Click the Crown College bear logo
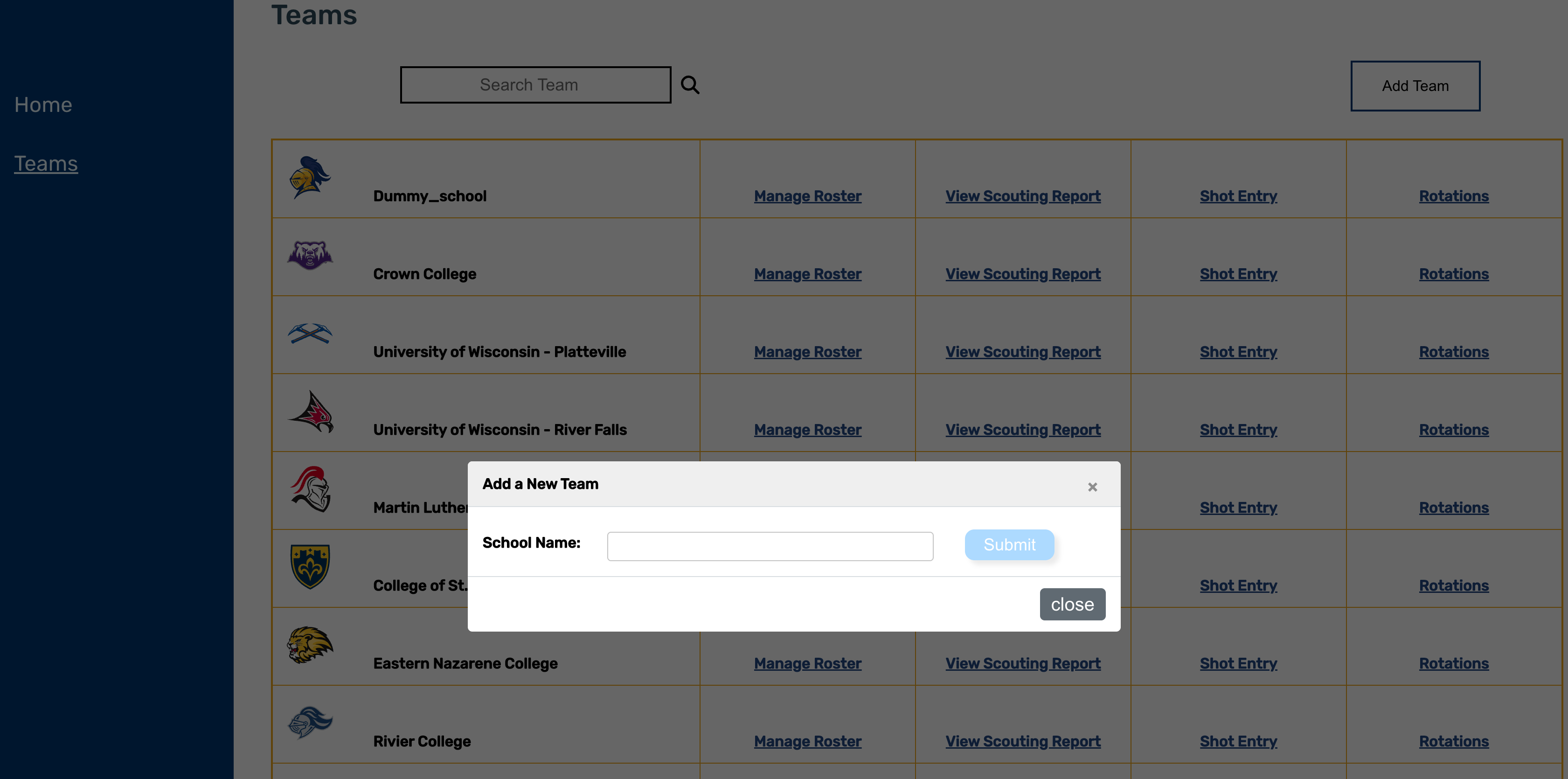The height and width of the screenshot is (779, 1568). pos(310,255)
